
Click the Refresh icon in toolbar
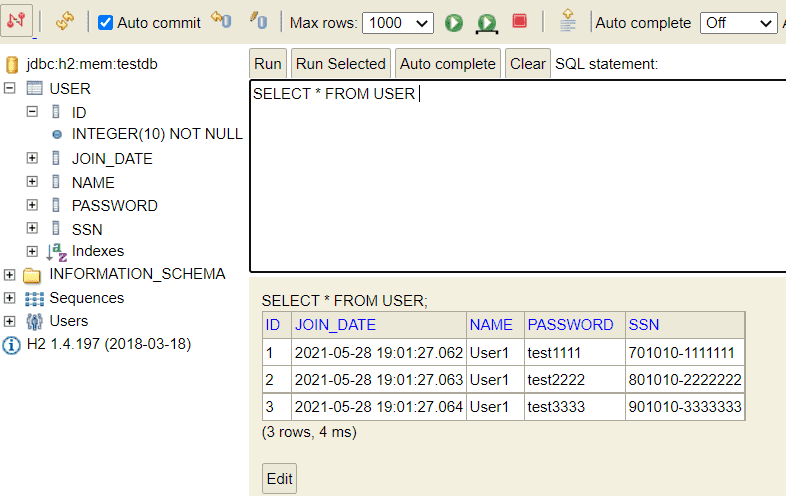tap(65, 22)
